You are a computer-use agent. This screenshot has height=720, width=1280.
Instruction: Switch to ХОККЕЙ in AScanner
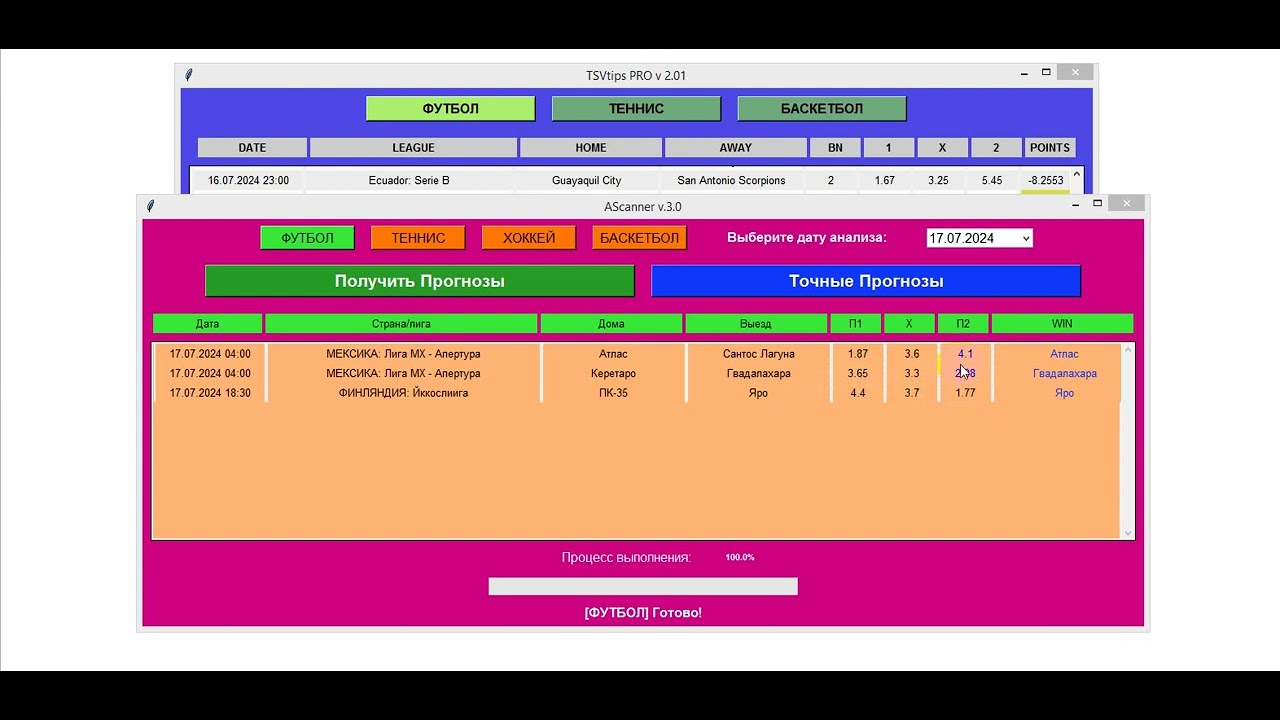point(529,238)
